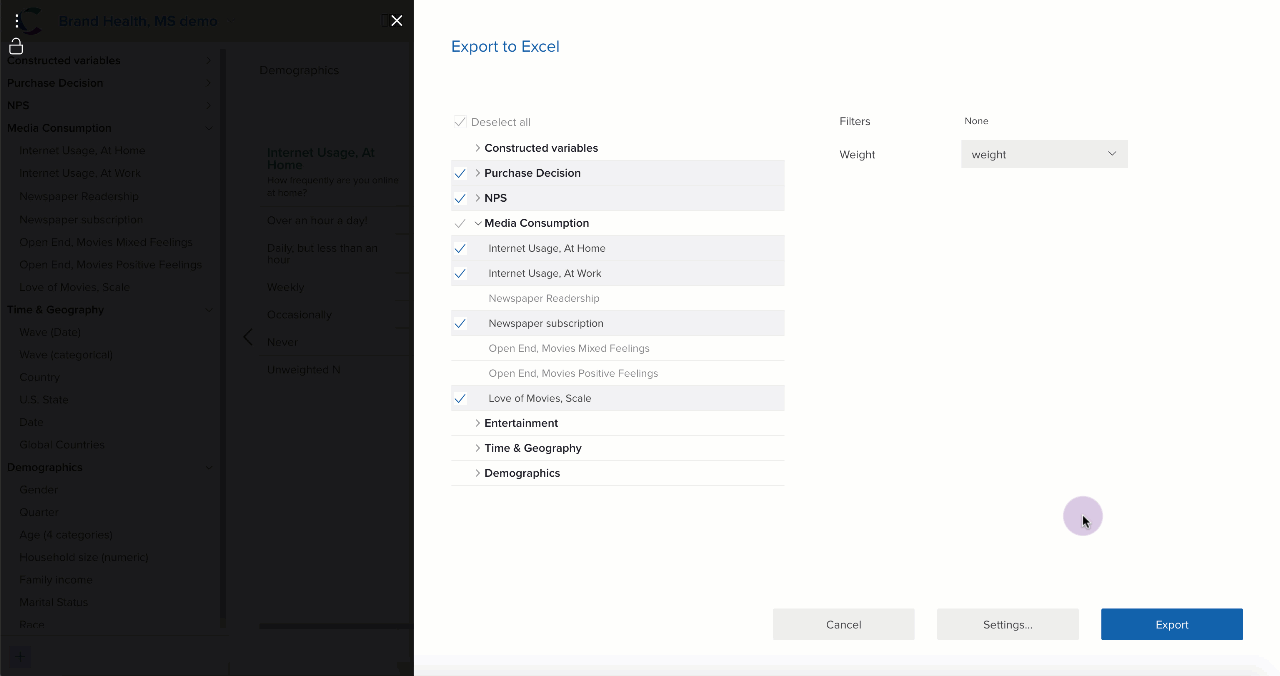Select Country in the sidebar
This screenshot has width=1280, height=676.
[x=40, y=377]
